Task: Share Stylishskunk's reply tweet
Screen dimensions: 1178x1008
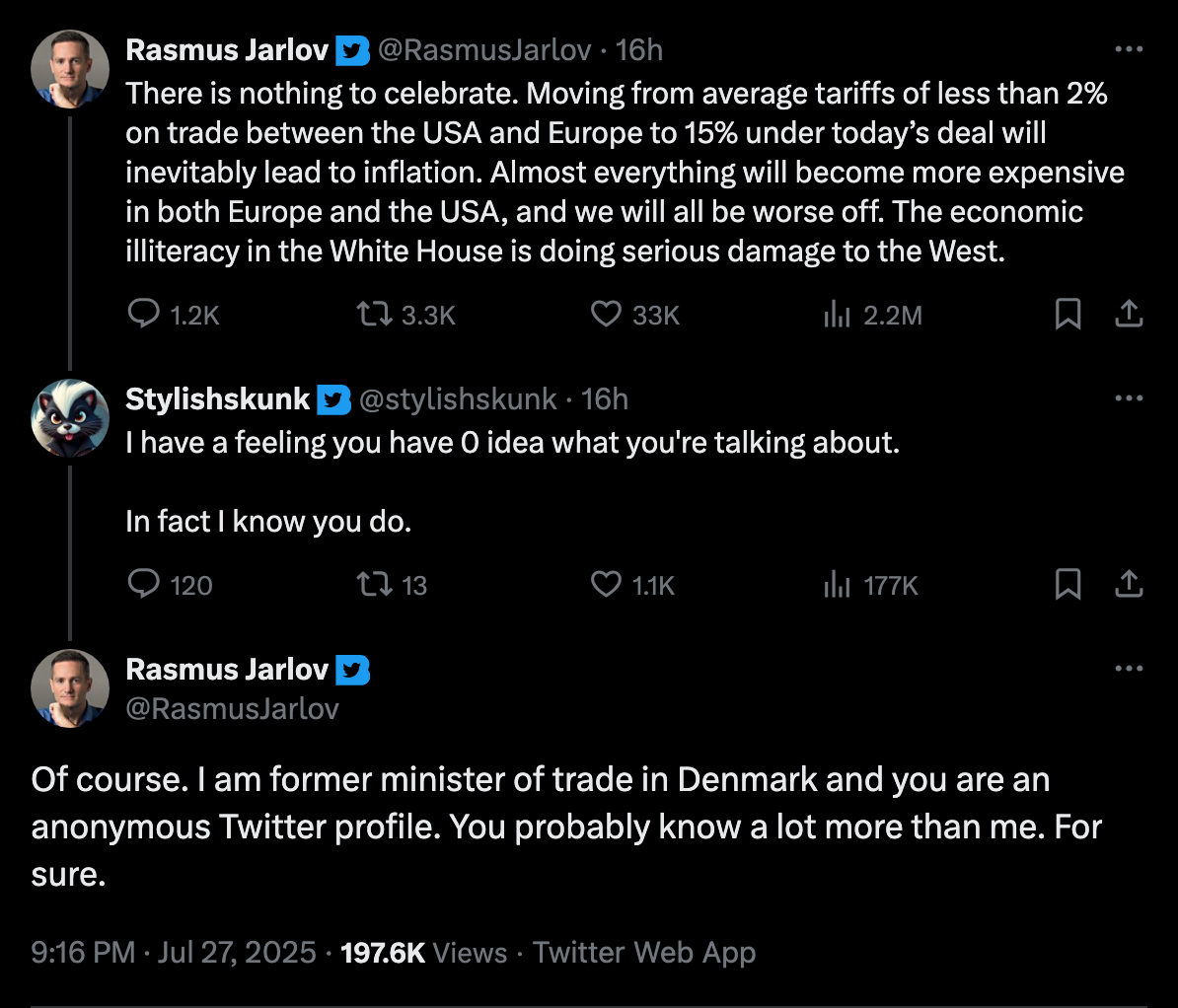Action: pyautogui.click(x=1129, y=585)
